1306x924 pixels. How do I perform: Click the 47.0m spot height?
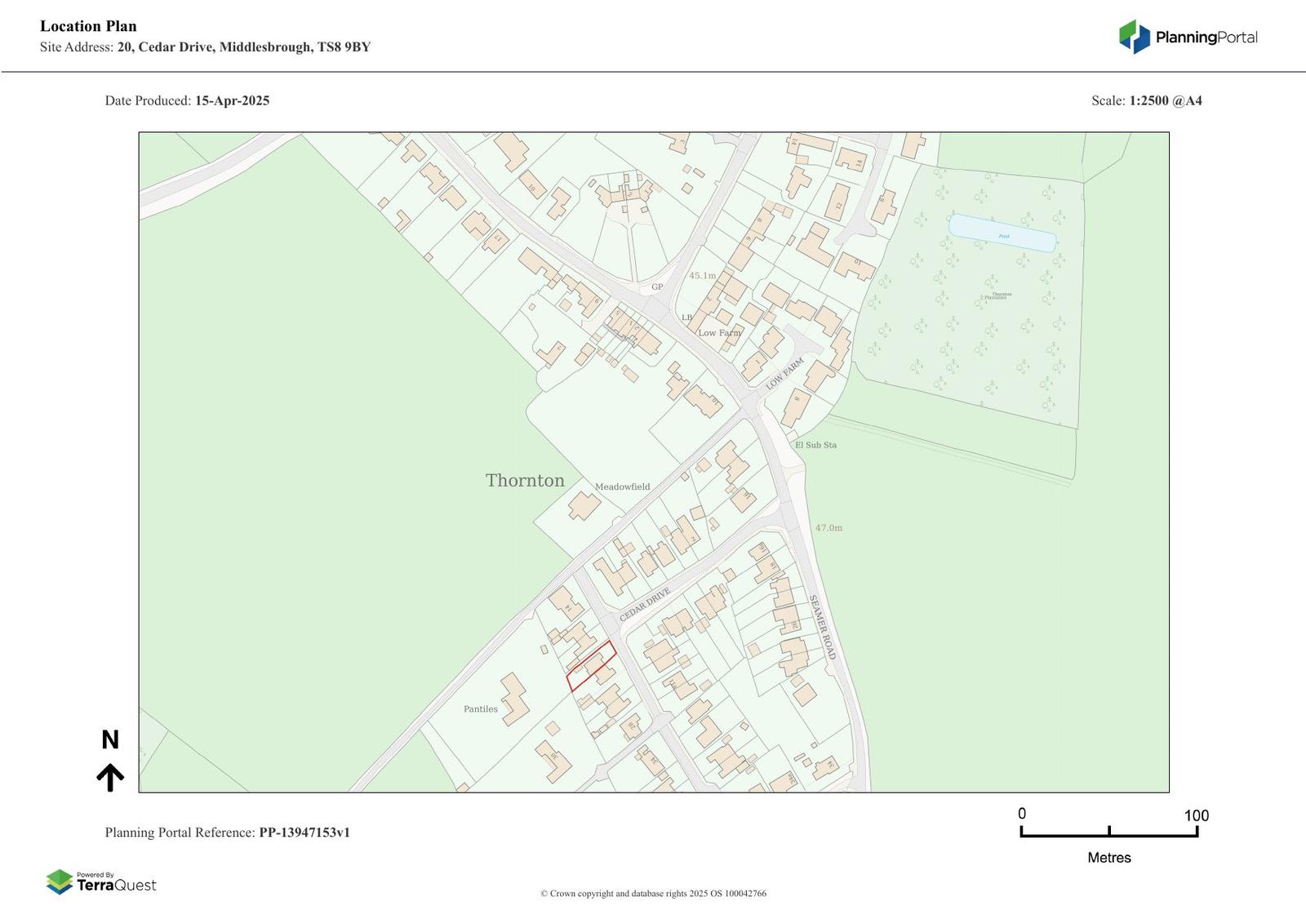tap(828, 528)
